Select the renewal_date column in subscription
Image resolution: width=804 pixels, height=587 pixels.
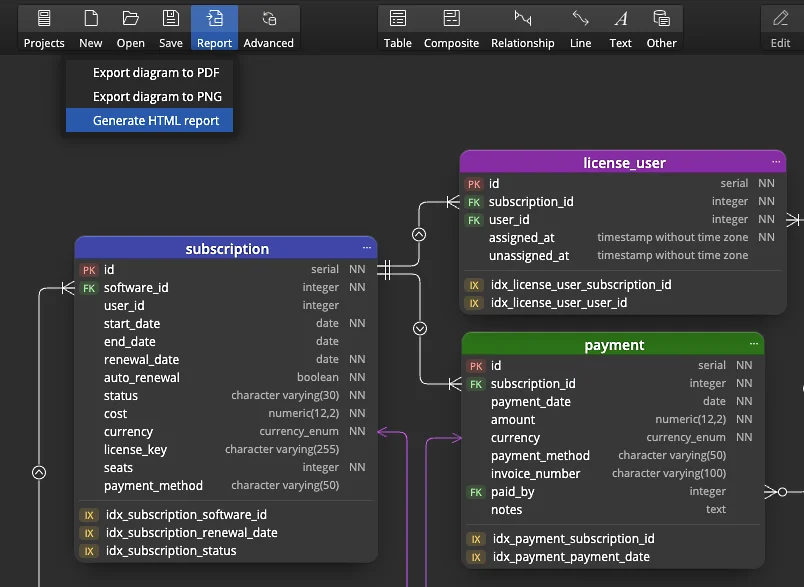(226, 359)
